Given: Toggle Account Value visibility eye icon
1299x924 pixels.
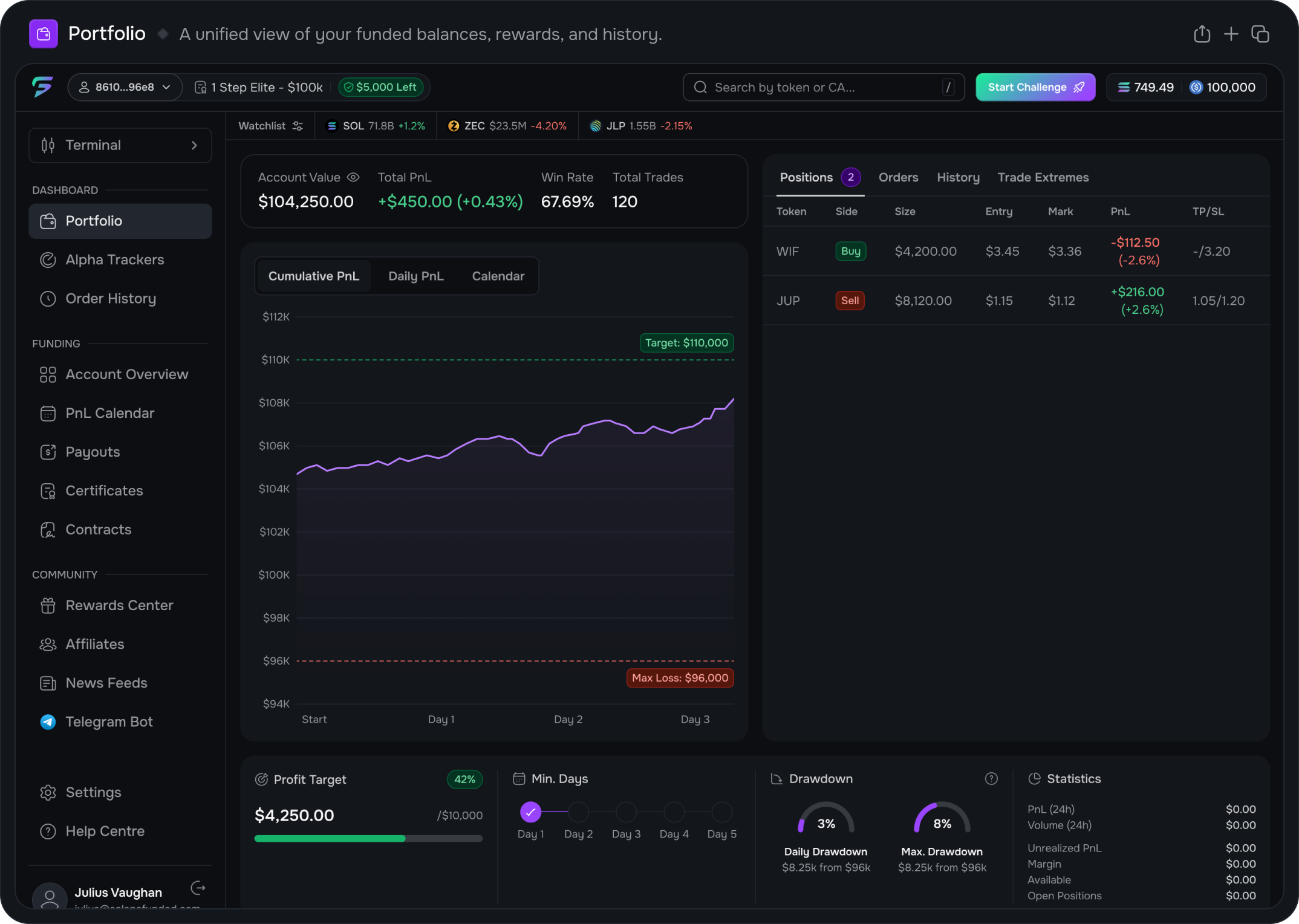Looking at the screenshot, I should (353, 177).
